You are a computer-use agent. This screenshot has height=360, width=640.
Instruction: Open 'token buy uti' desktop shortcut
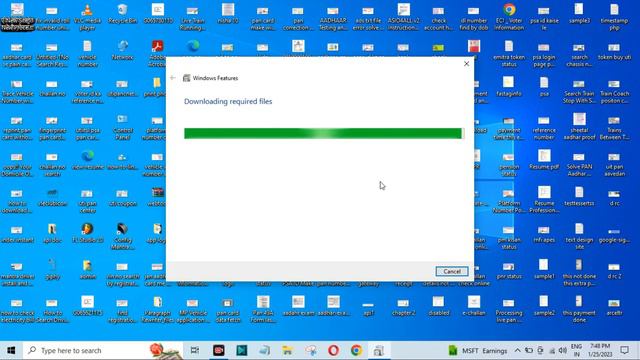tap(614, 50)
